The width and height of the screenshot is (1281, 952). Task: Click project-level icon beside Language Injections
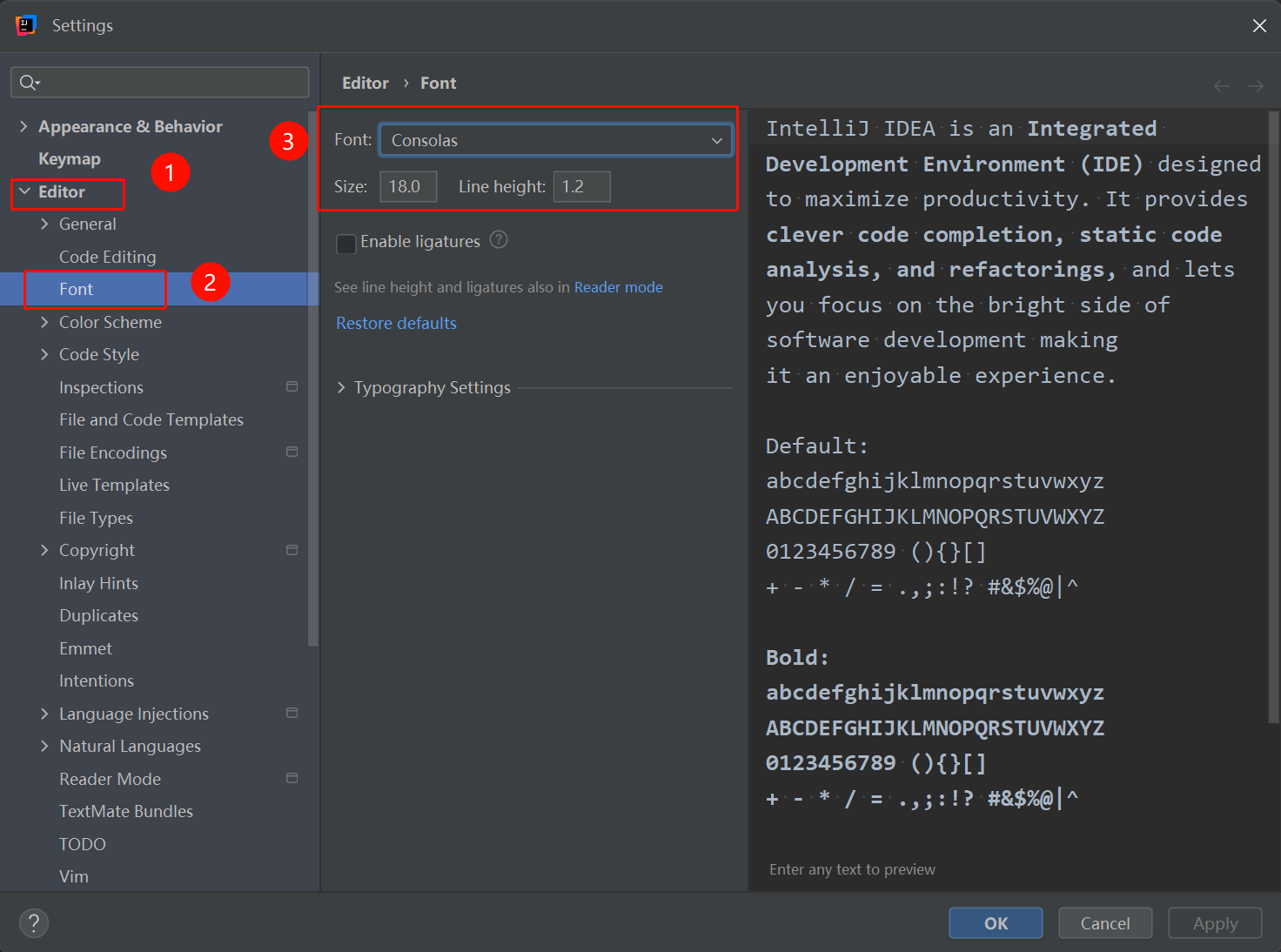292,713
